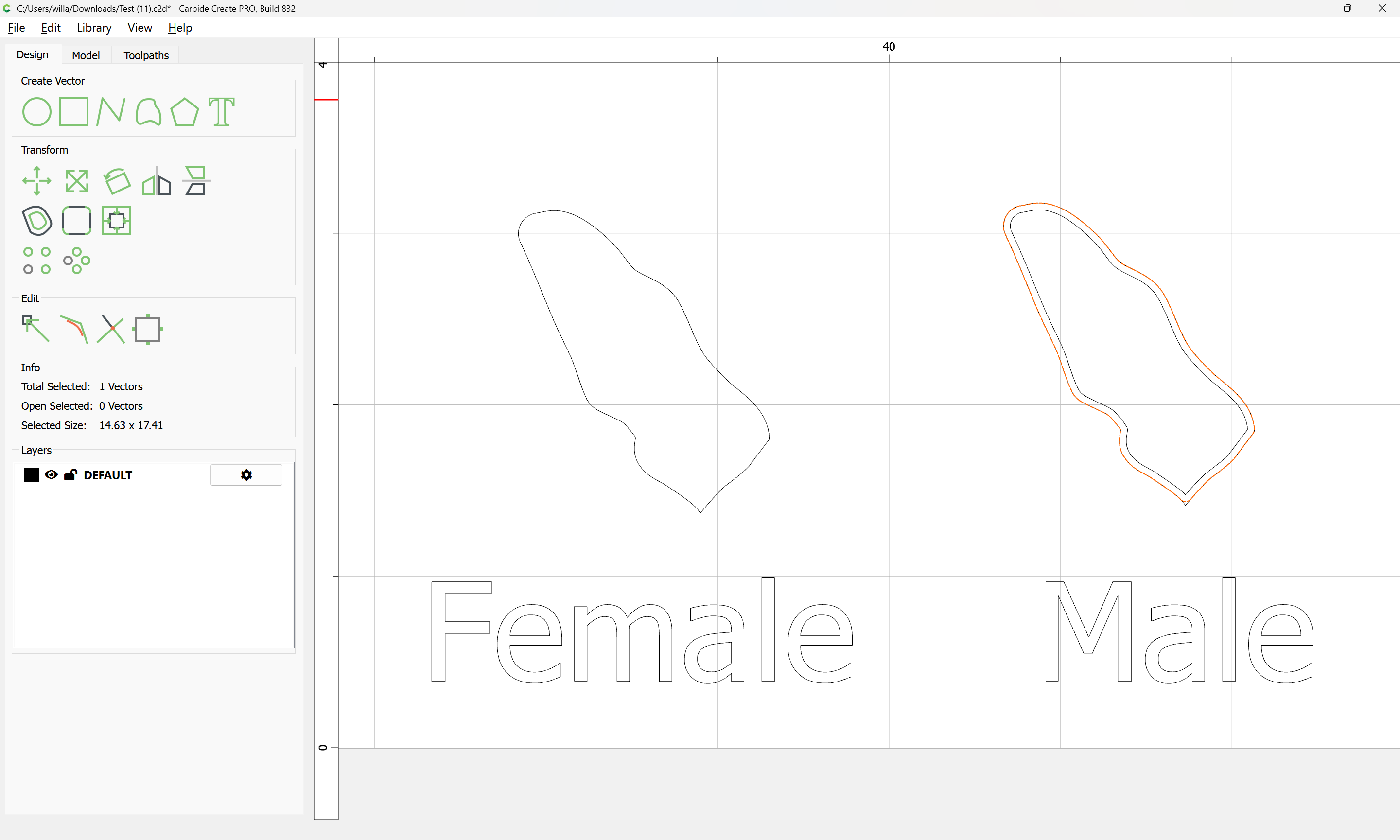Click the Move transform tool
This screenshot has width=1400, height=840.
point(37,181)
